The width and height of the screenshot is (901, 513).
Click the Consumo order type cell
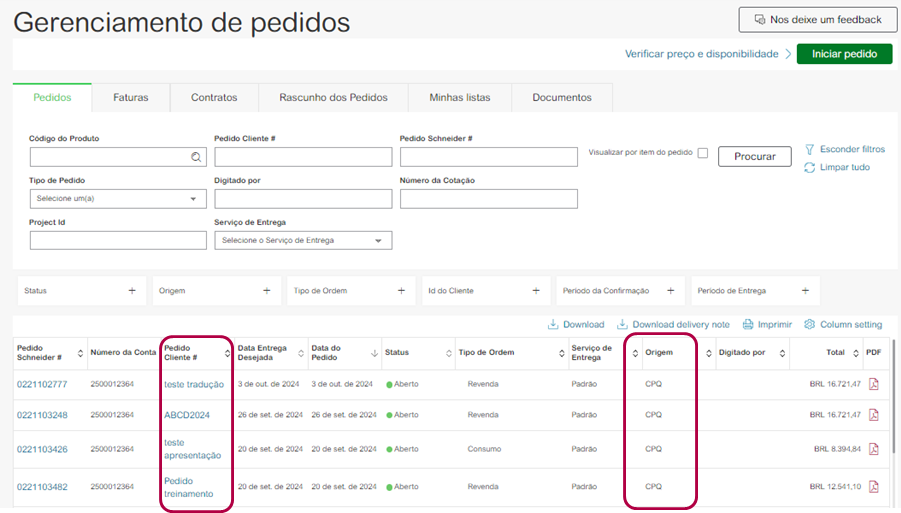click(484, 449)
